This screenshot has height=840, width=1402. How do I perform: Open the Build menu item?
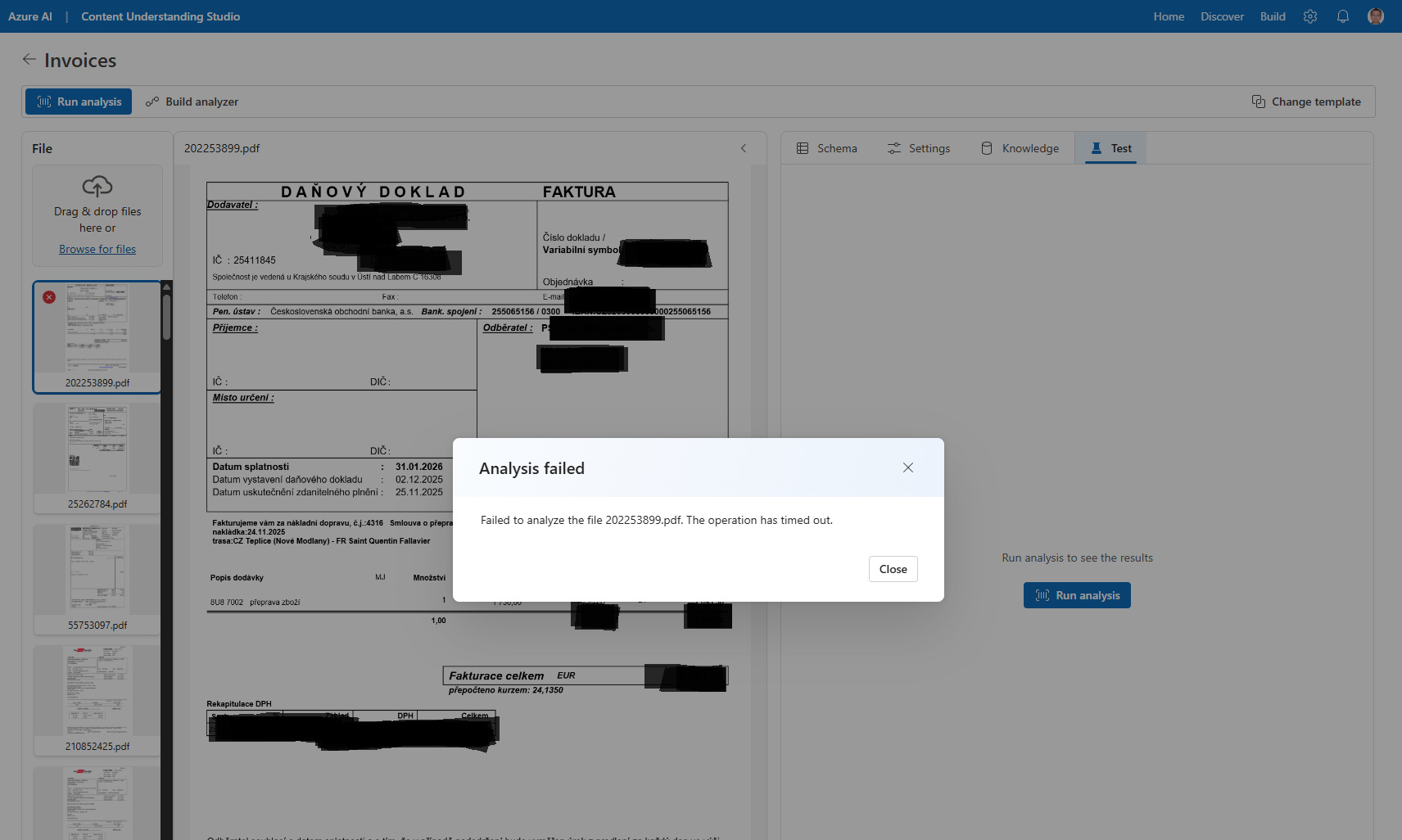(x=1273, y=16)
